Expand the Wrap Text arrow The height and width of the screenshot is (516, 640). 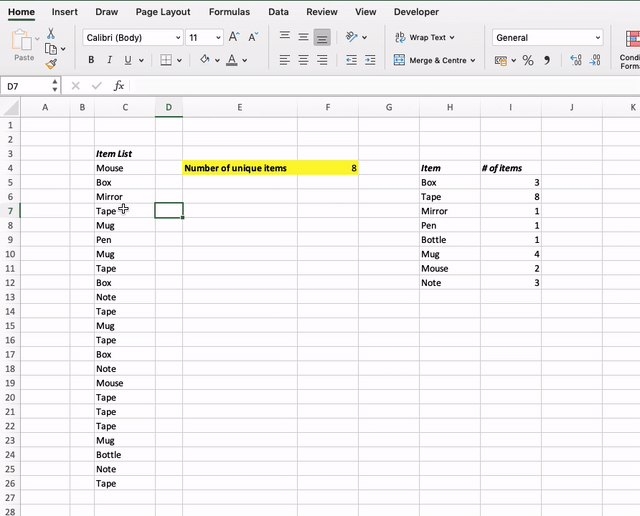(x=452, y=38)
